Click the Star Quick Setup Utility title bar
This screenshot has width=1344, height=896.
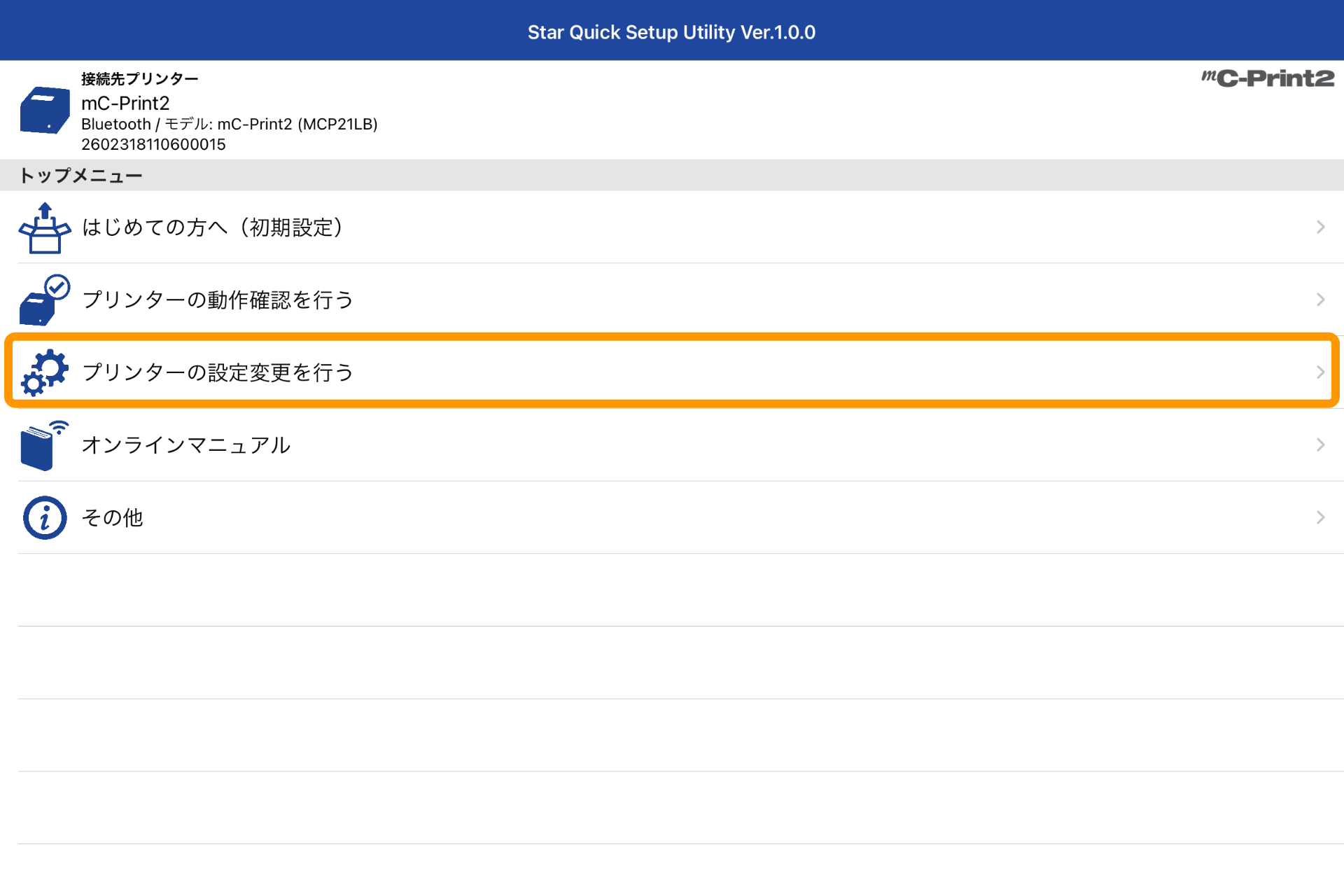[x=671, y=32]
